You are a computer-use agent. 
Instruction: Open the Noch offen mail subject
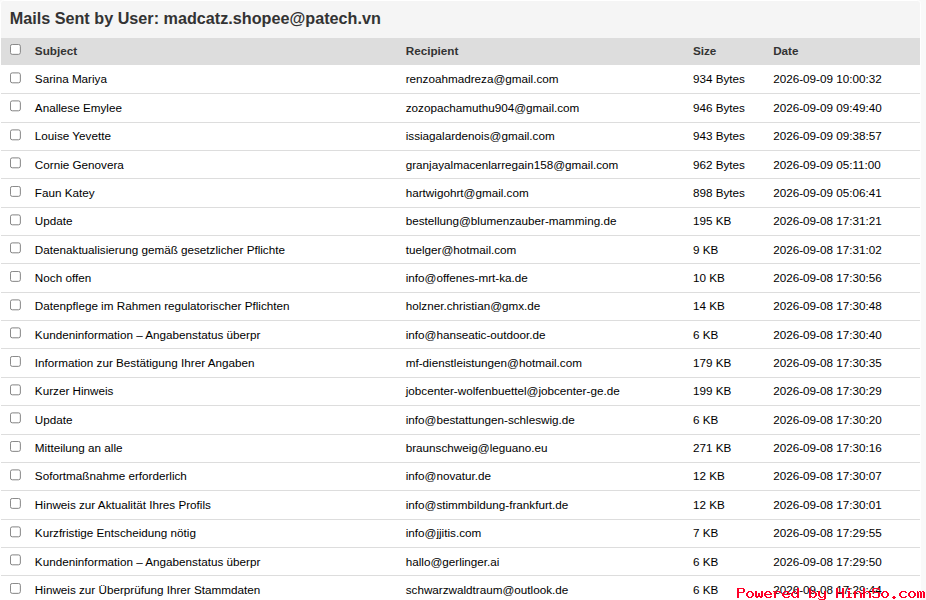(x=63, y=278)
